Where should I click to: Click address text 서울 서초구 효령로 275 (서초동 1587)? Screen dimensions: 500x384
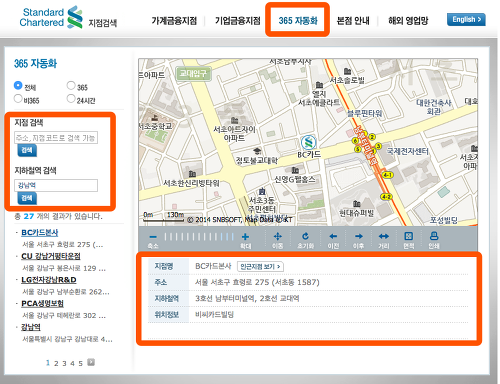pos(257,282)
